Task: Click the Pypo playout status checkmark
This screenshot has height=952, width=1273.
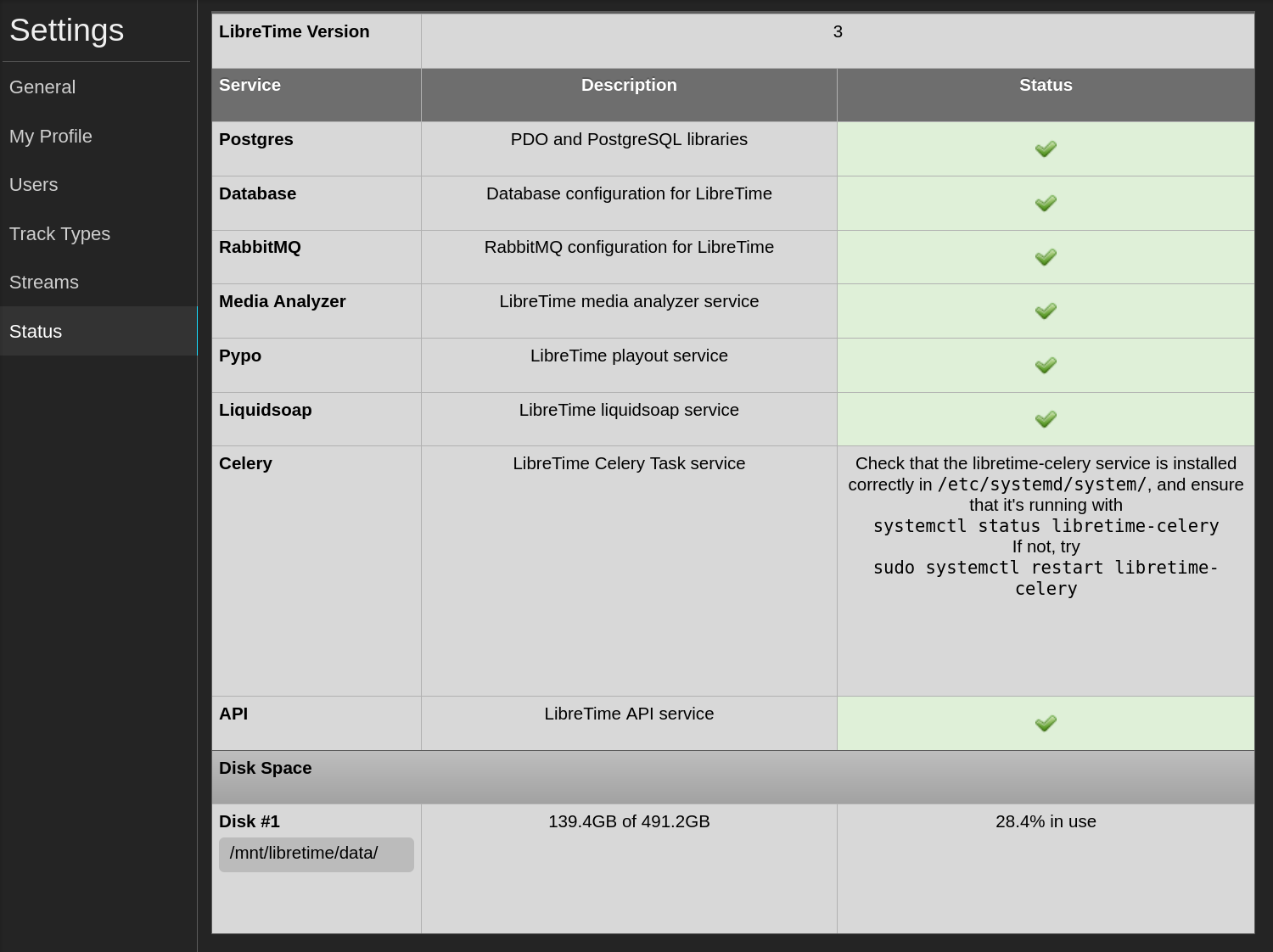Action: point(1046,365)
